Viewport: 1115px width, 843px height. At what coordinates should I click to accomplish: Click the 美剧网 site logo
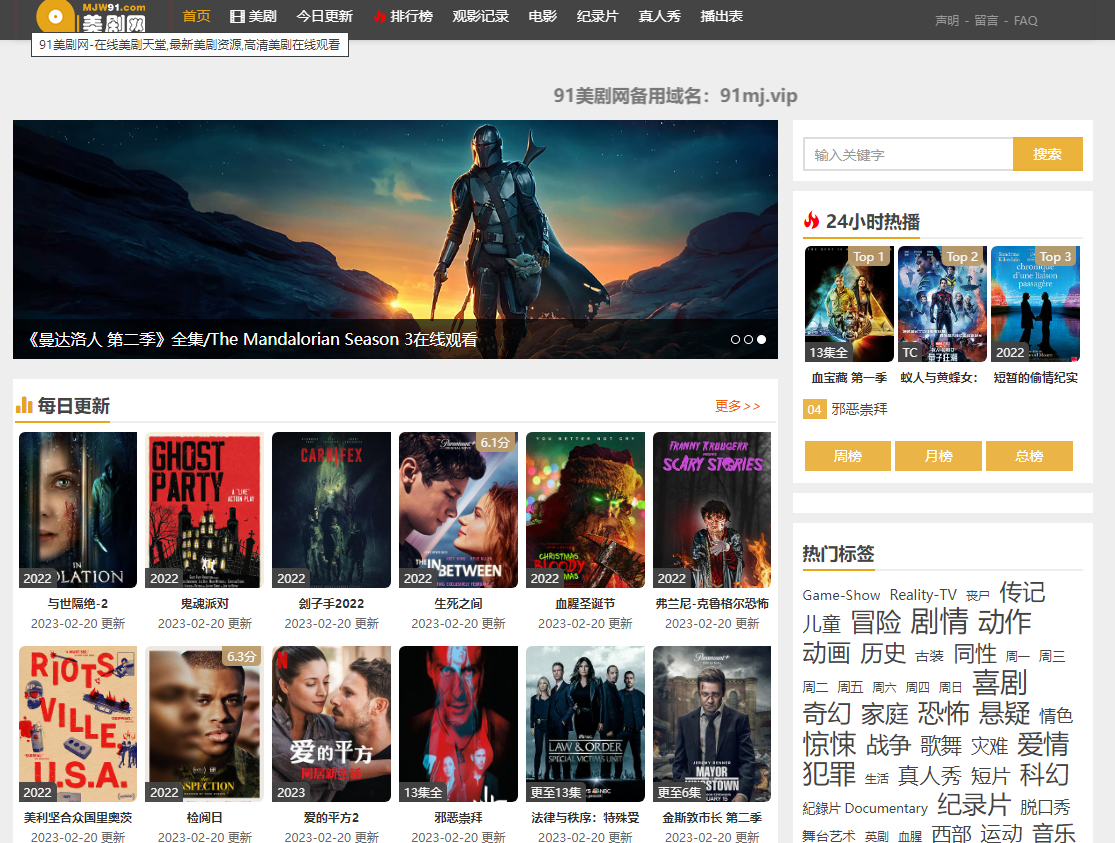[x=91, y=17]
